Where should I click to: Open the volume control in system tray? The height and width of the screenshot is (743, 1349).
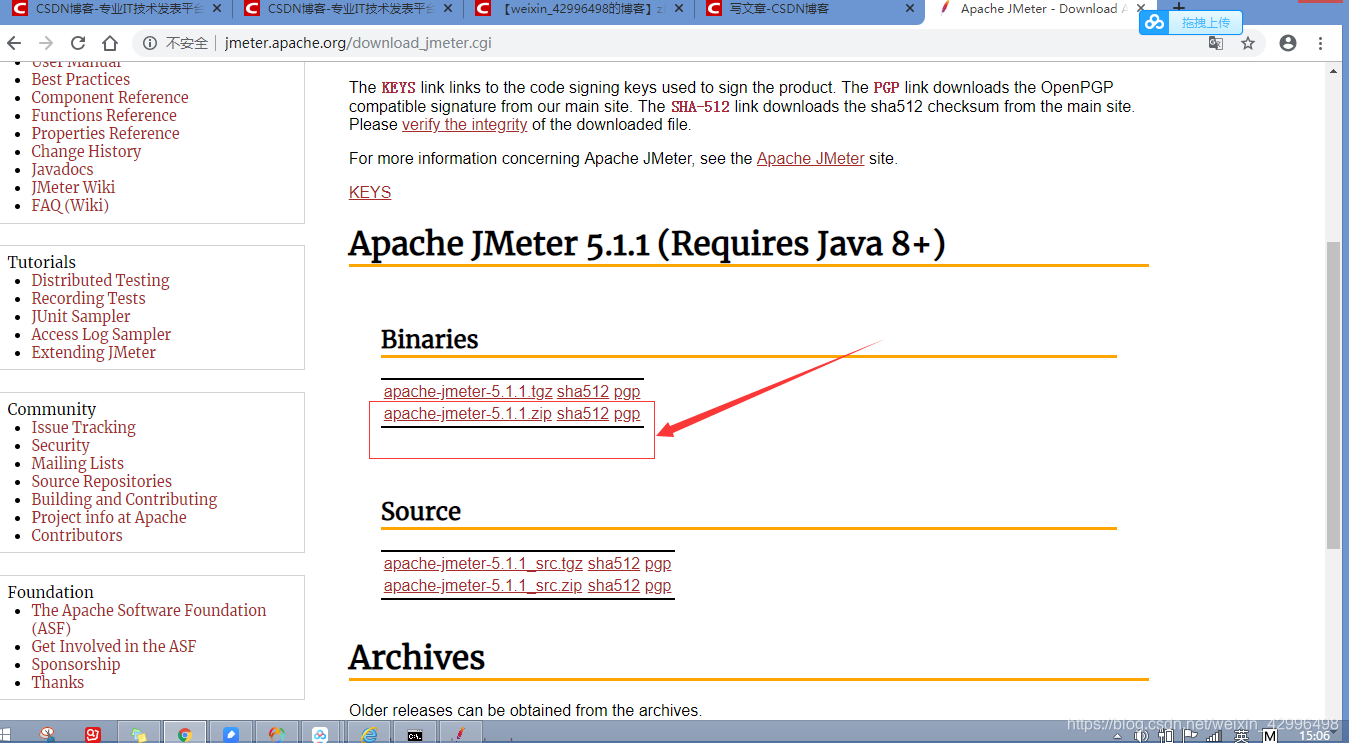(1142, 736)
